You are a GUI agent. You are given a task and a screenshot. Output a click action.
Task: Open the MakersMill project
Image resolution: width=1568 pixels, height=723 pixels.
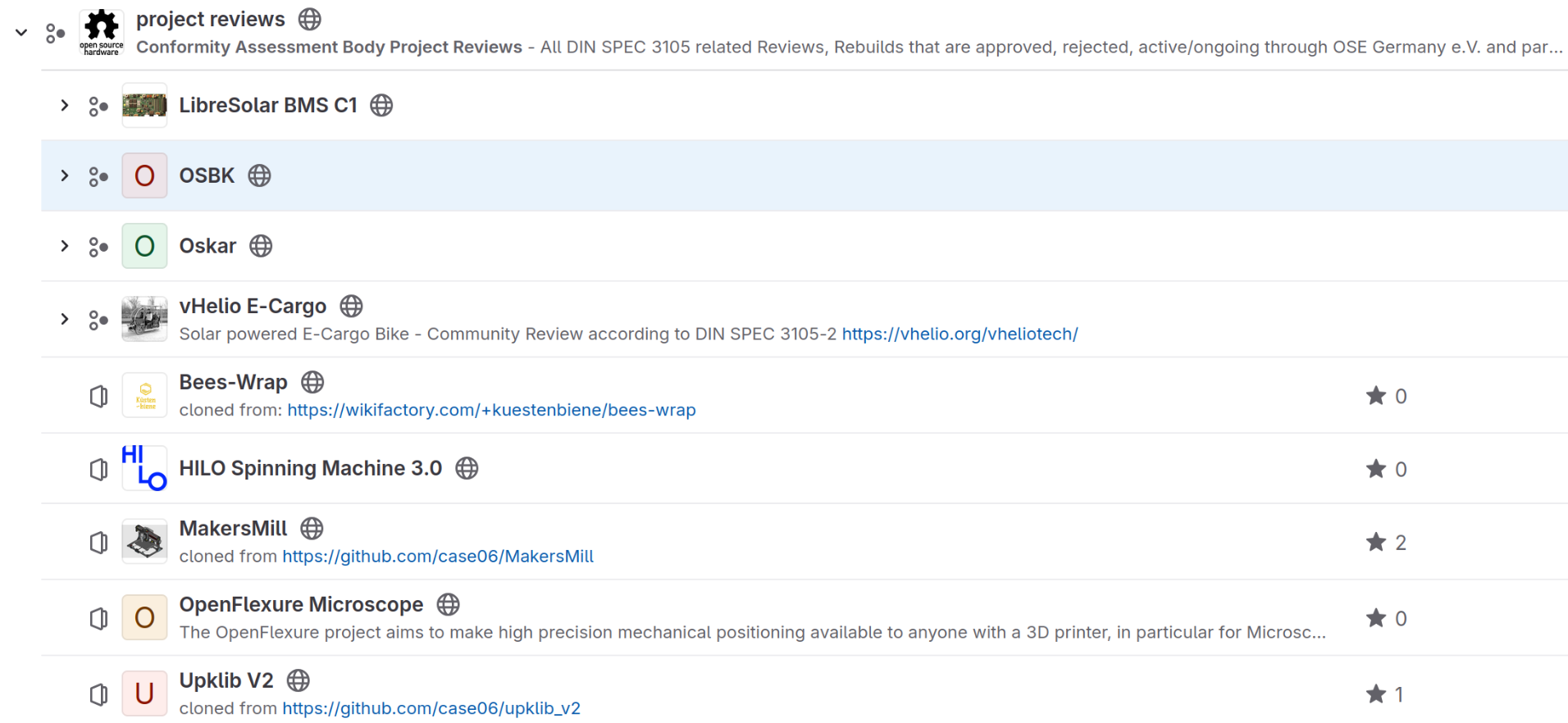pos(234,529)
